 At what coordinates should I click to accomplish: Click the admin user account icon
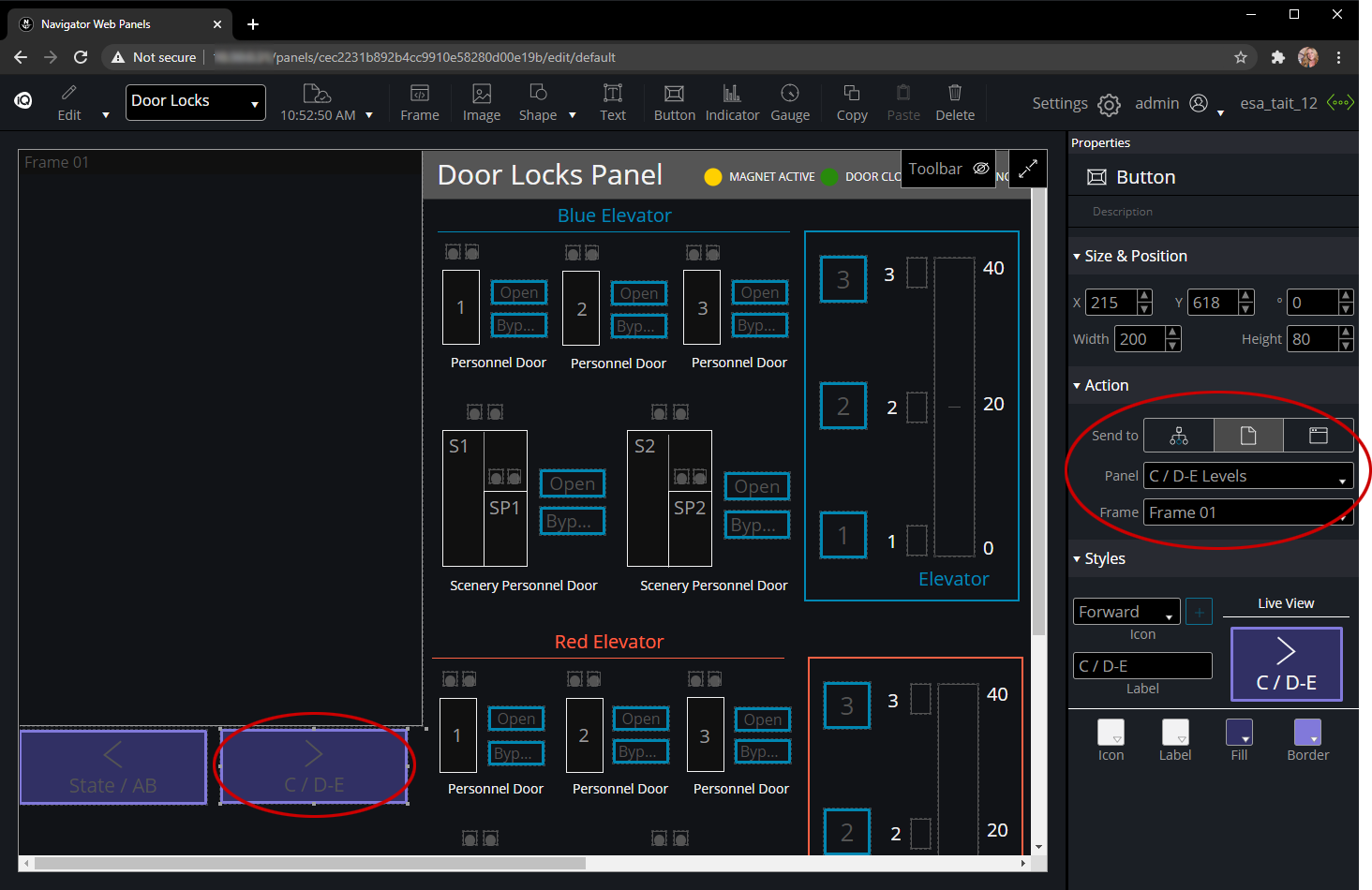[x=1199, y=103]
